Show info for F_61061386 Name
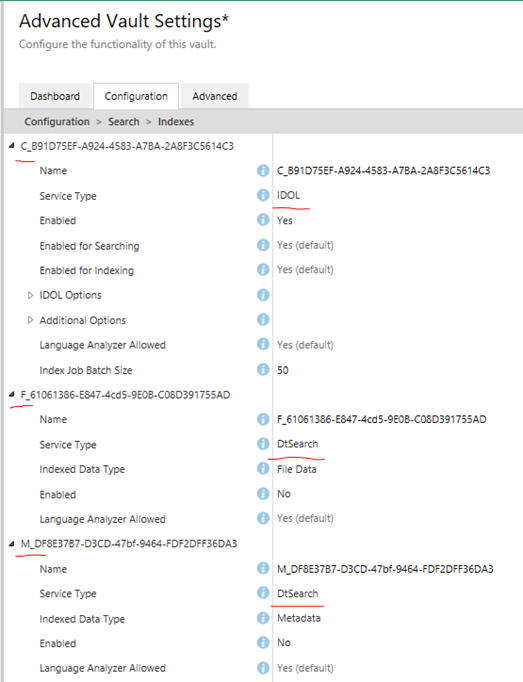 coord(263,419)
